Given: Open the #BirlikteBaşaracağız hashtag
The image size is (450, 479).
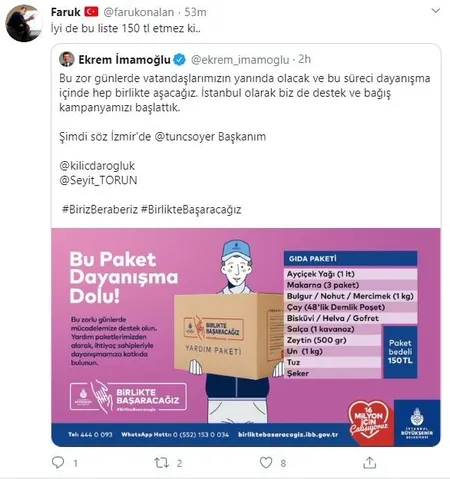Looking at the screenshot, I should pyautogui.click(x=191, y=209).
